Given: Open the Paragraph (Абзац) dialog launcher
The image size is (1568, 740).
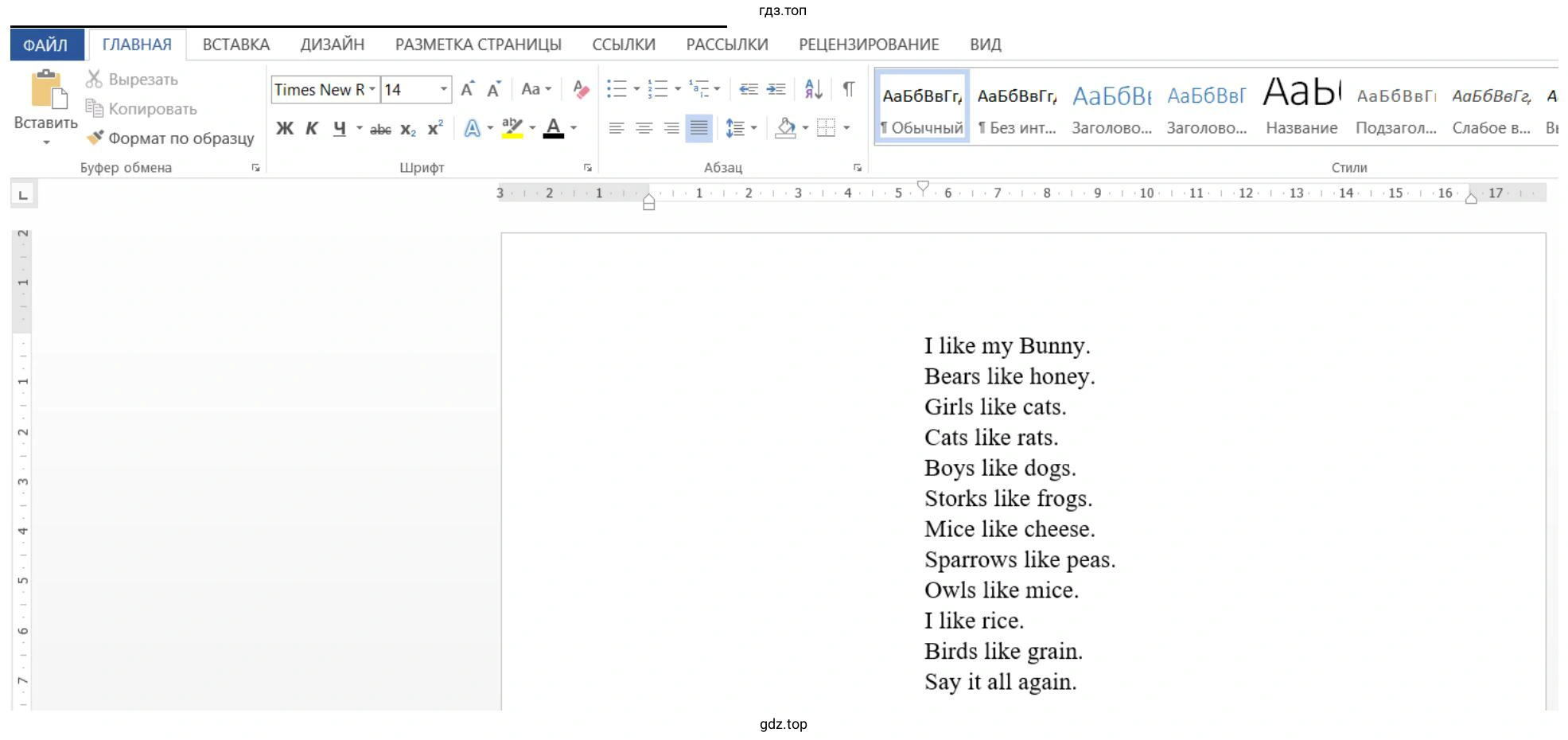Looking at the screenshot, I should 857,168.
